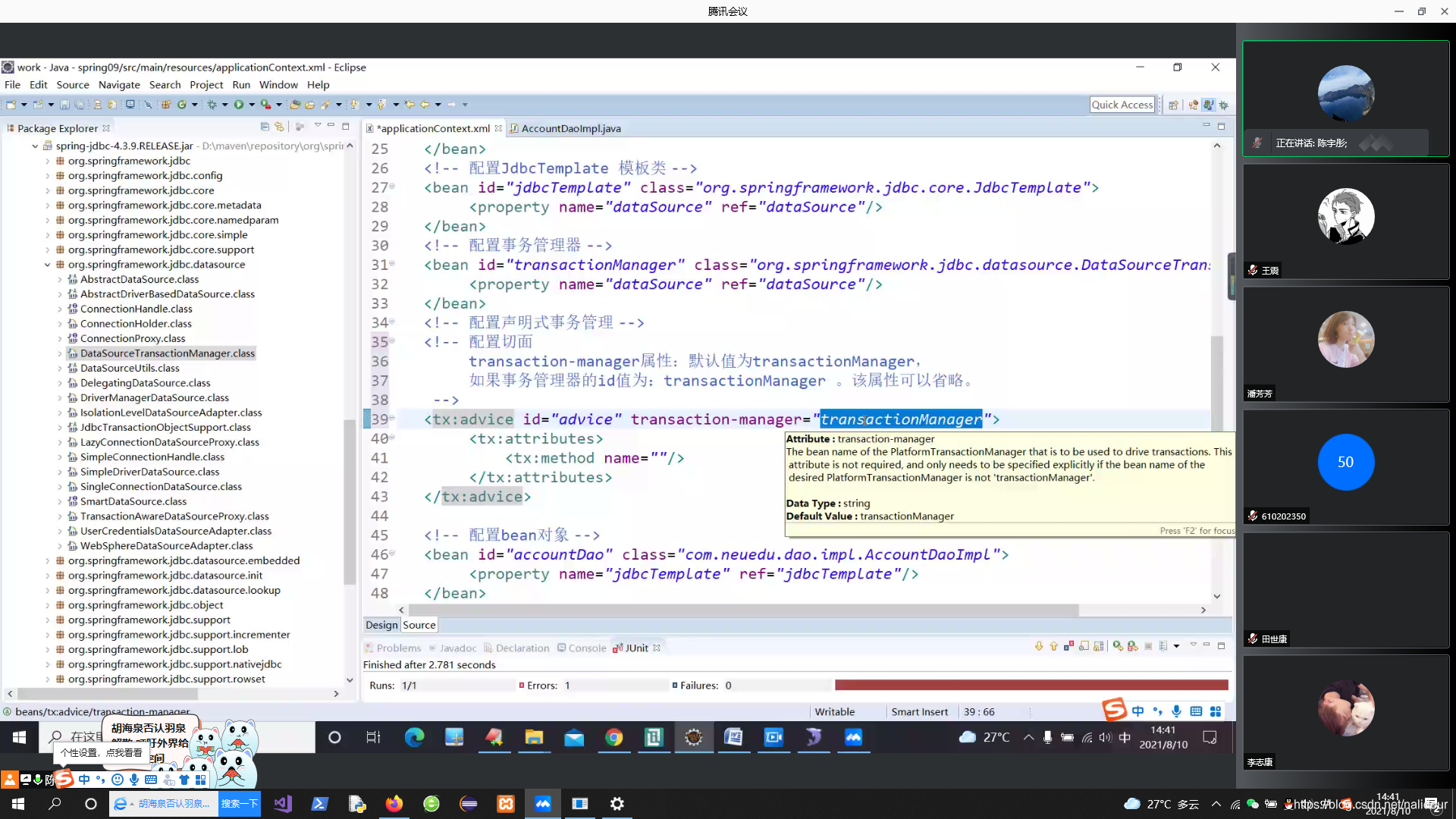The image size is (1456, 819).
Task: Click the Save All toolbar icon
Action: pyautogui.click(x=79, y=105)
